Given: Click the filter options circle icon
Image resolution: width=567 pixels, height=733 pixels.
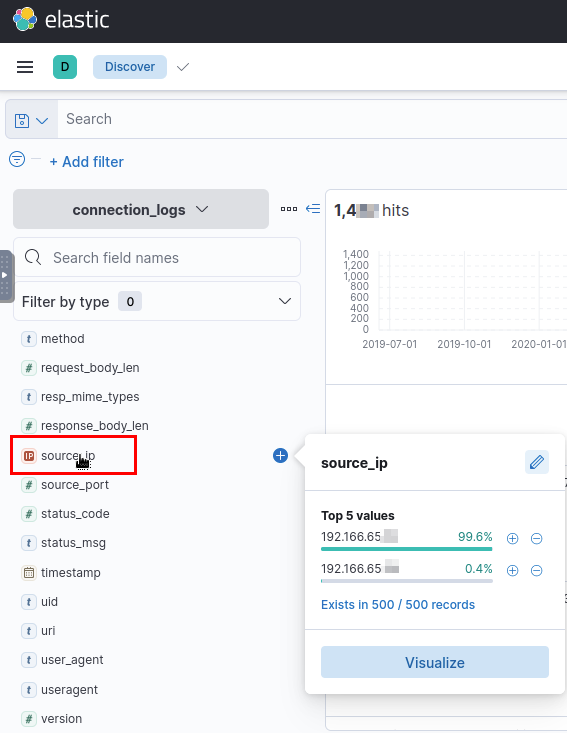Looking at the screenshot, I should coord(17,159).
